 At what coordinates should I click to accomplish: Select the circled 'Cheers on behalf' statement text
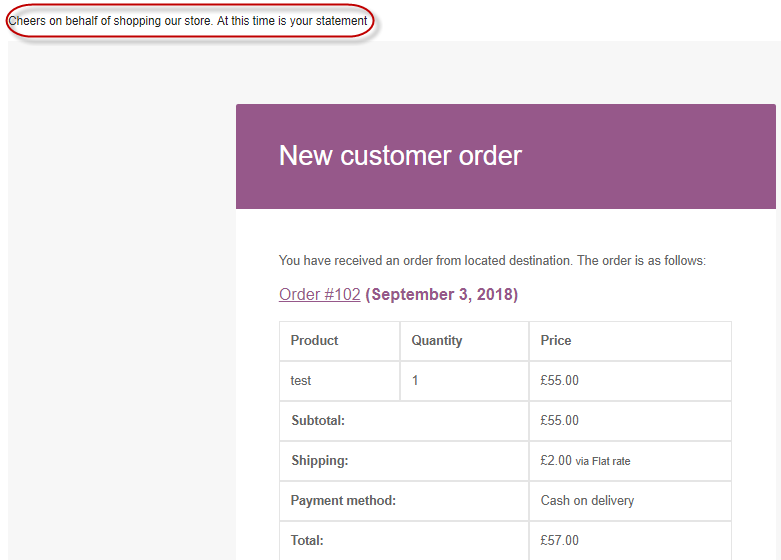[x=188, y=21]
